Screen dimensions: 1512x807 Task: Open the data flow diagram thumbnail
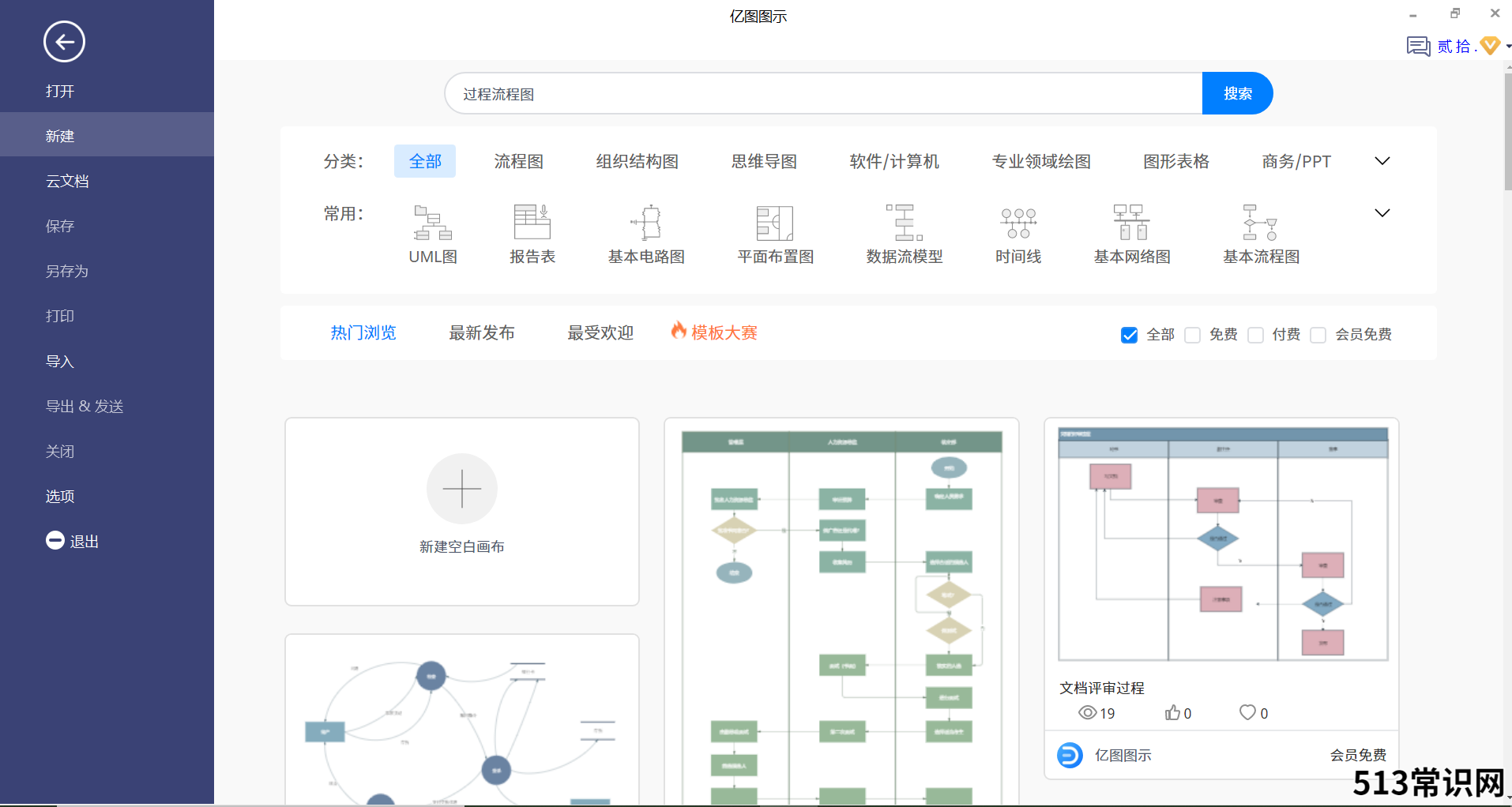pos(462,721)
